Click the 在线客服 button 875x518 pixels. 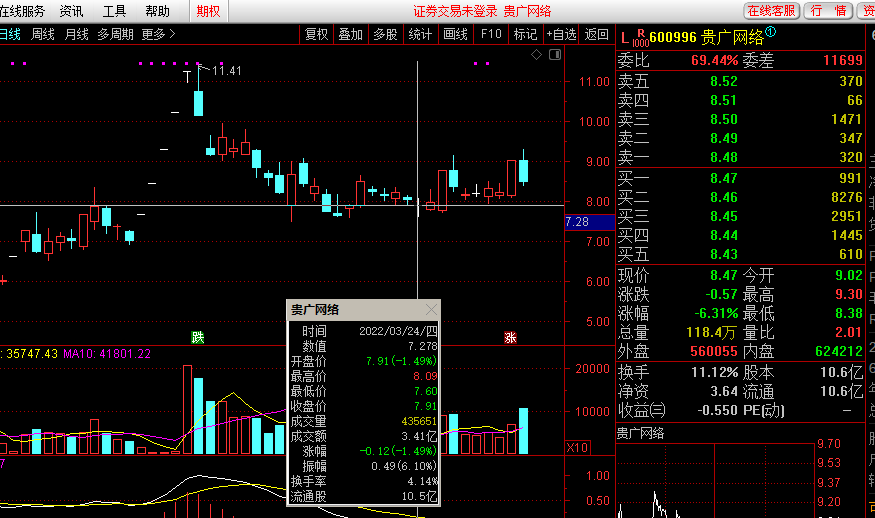772,11
